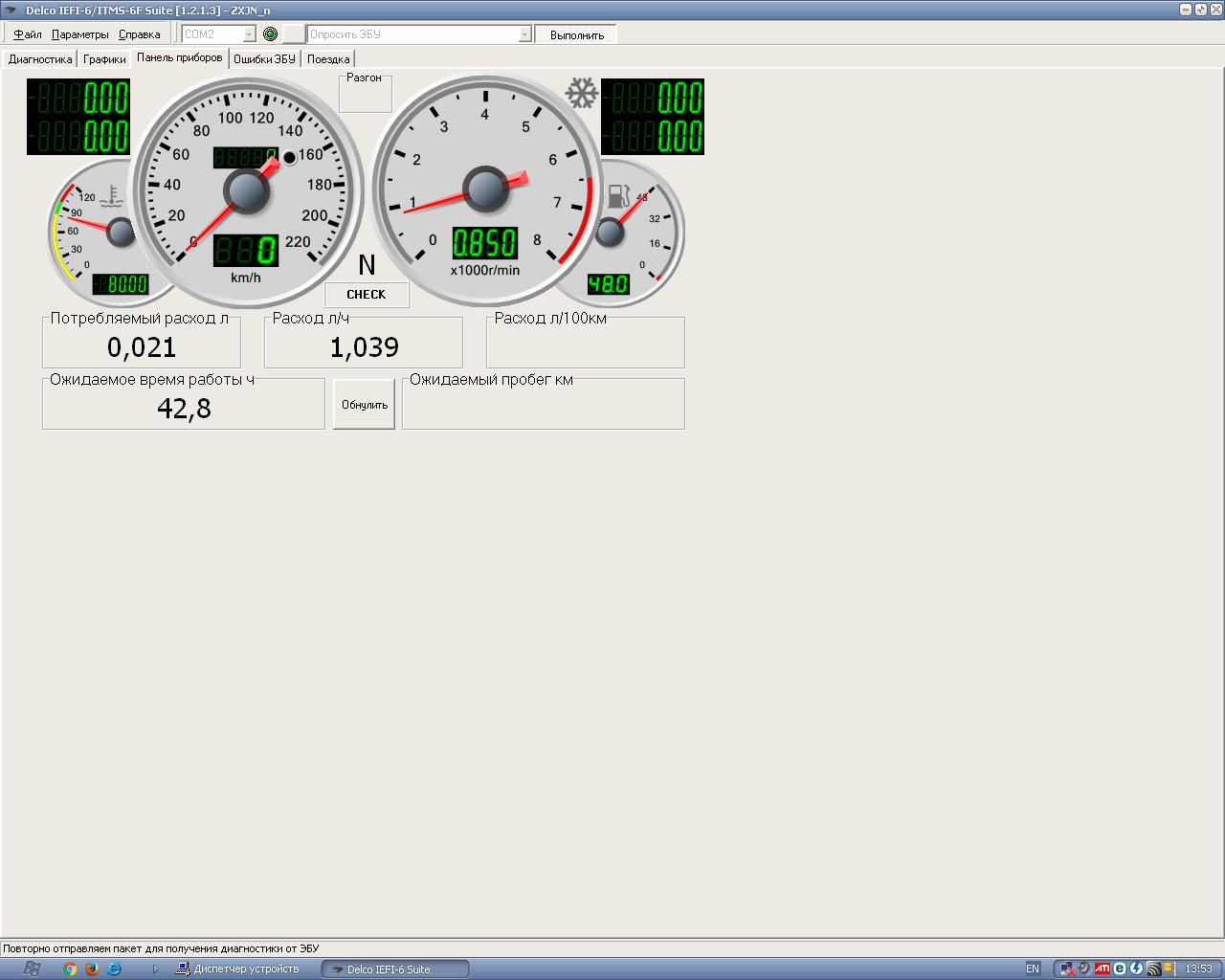Launch Firefox from quick launch
Screen dimensions: 1225x980
[x=92, y=969]
